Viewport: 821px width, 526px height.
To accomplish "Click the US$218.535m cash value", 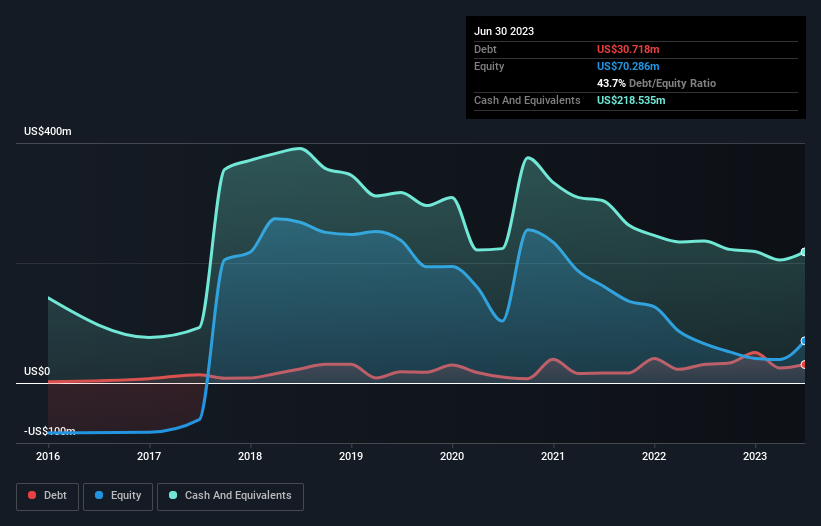I will coord(631,100).
